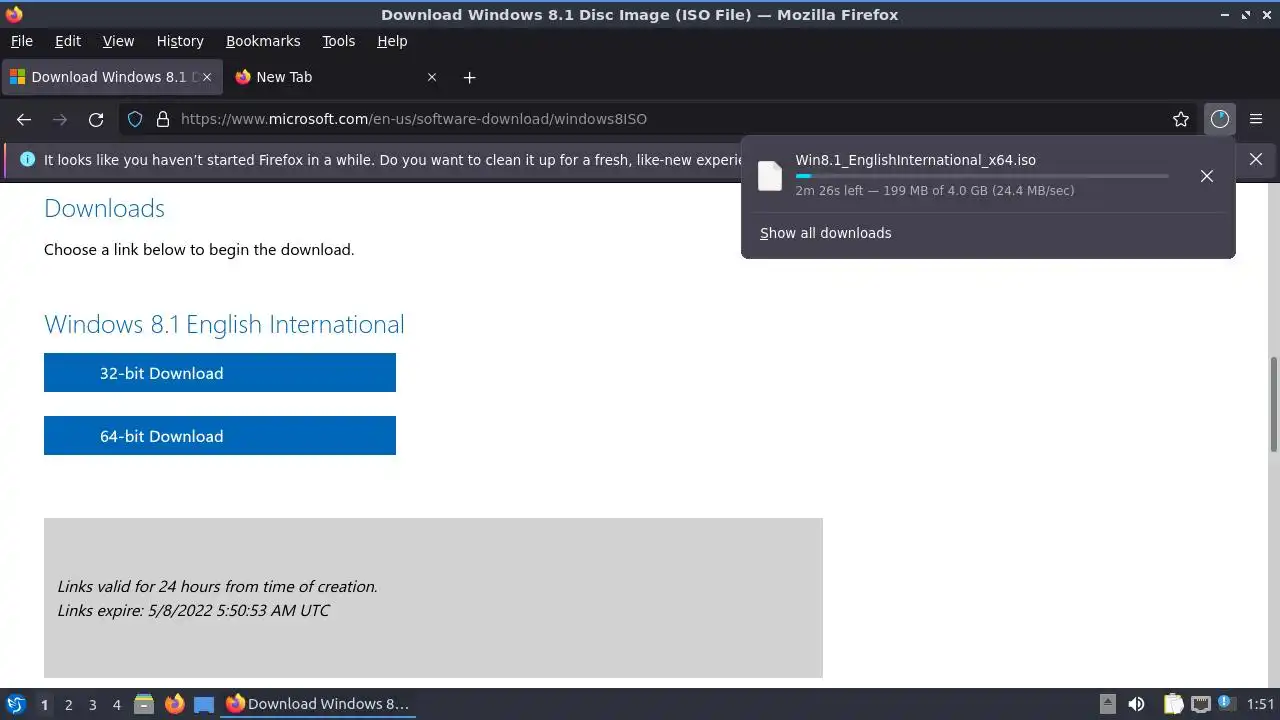Click the forward navigation arrow
The height and width of the screenshot is (720, 1280).
[x=60, y=119]
